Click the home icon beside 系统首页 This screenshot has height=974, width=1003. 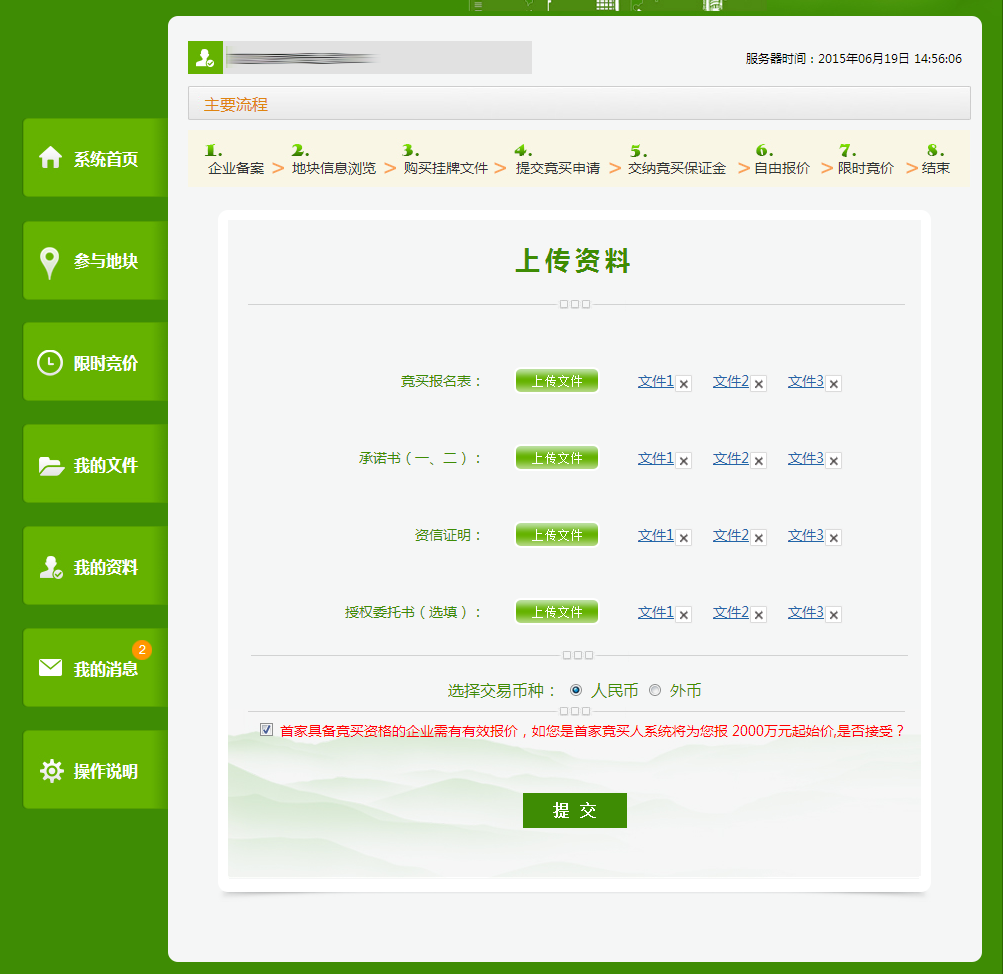(x=50, y=158)
